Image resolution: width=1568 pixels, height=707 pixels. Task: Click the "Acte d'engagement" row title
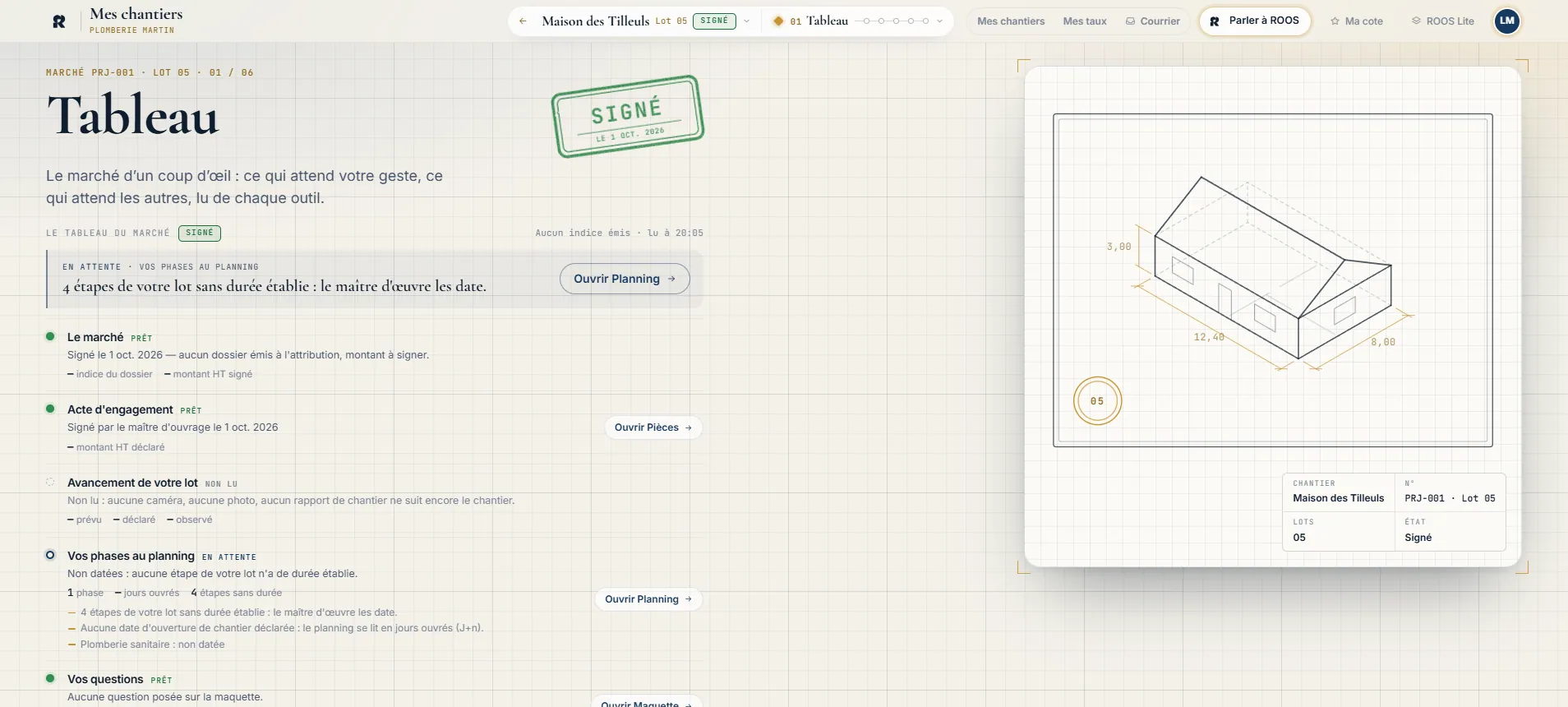[x=120, y=409]
